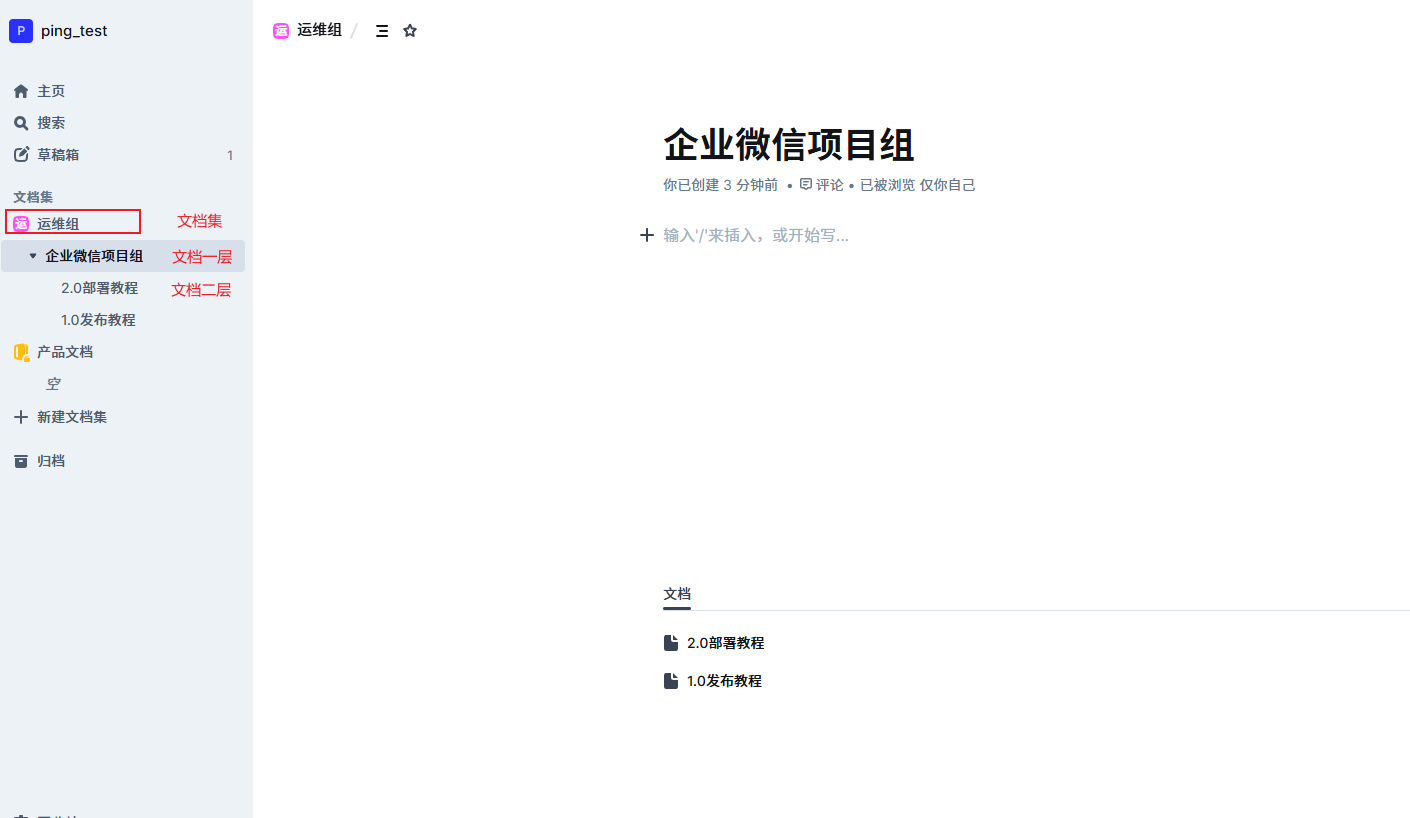
Task: Switch to the 文档 tab
Action: click(677, 594)
